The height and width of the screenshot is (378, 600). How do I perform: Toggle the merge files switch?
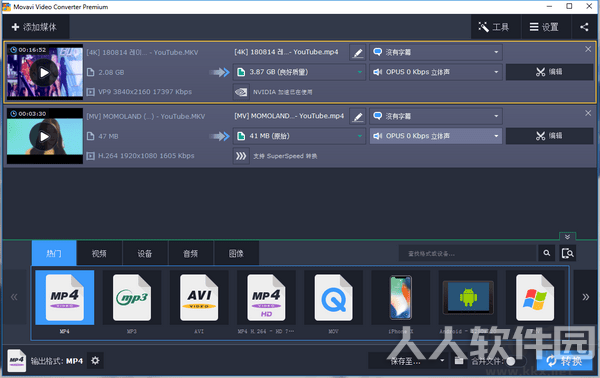[x=517, y=361]
